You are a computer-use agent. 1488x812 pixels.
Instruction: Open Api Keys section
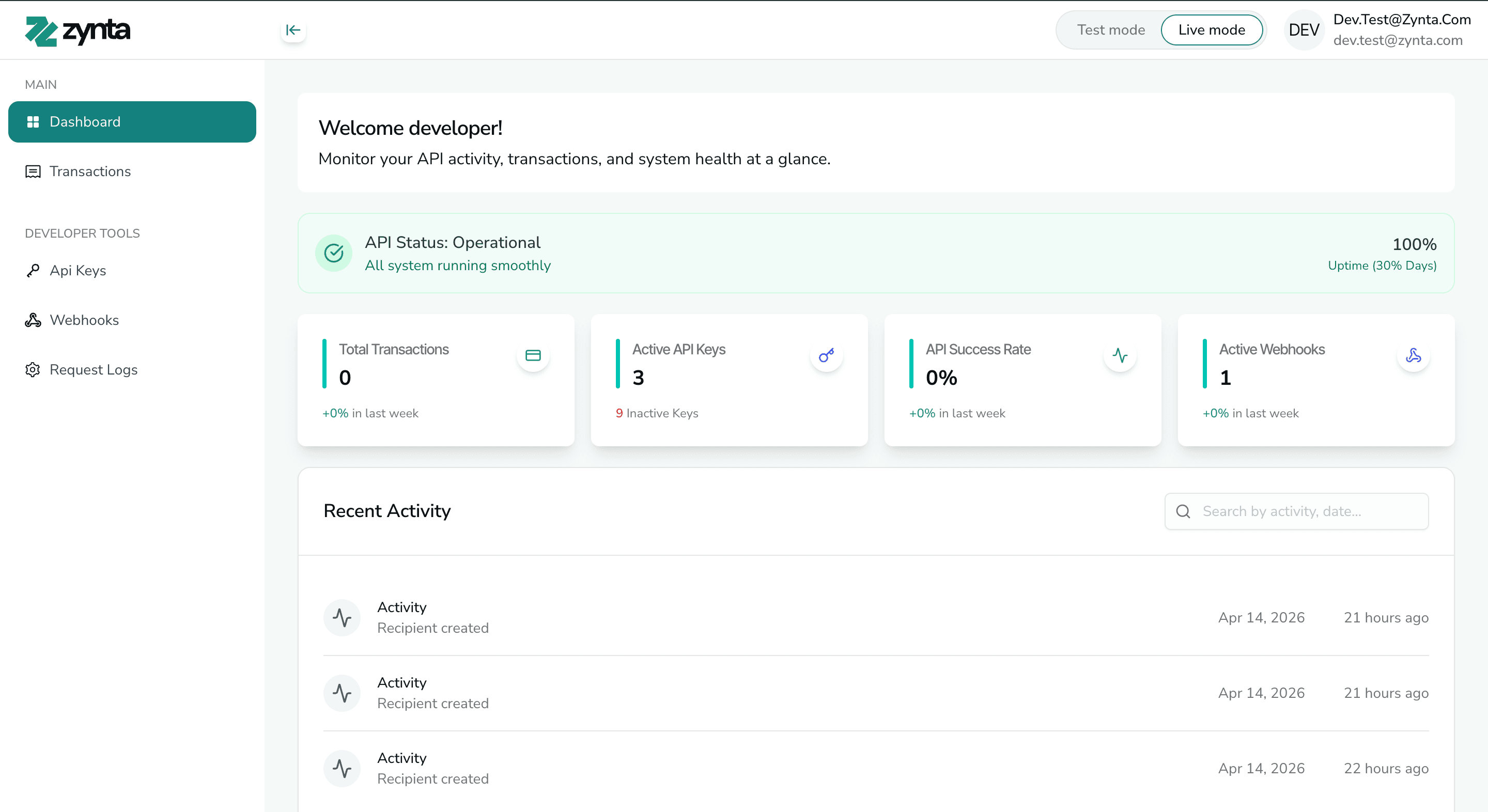tap(78, 270)
